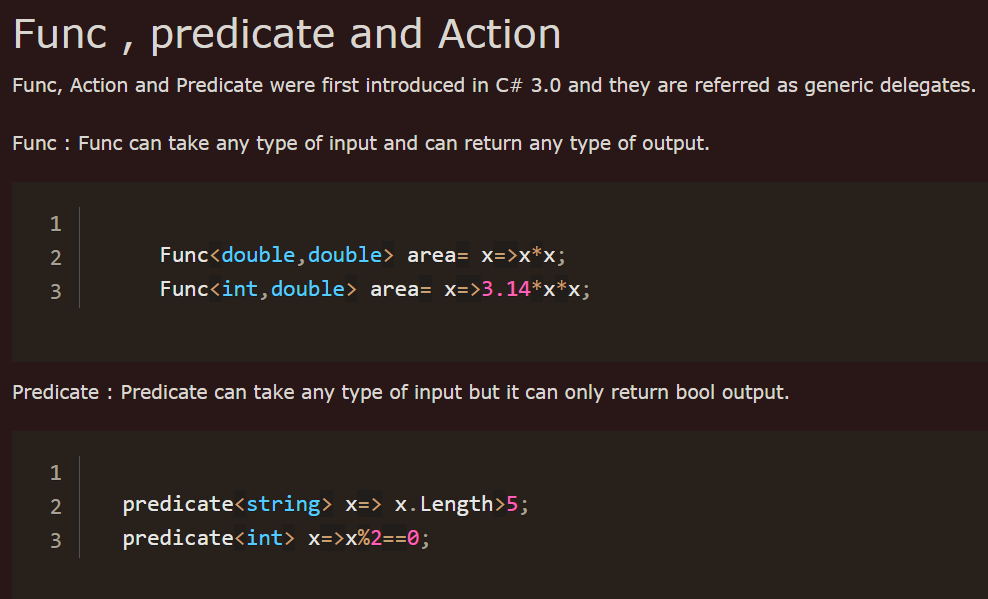Click the 'Func : Func can take' description
This screenshot has width=988, height=599.
coord(361,144)
